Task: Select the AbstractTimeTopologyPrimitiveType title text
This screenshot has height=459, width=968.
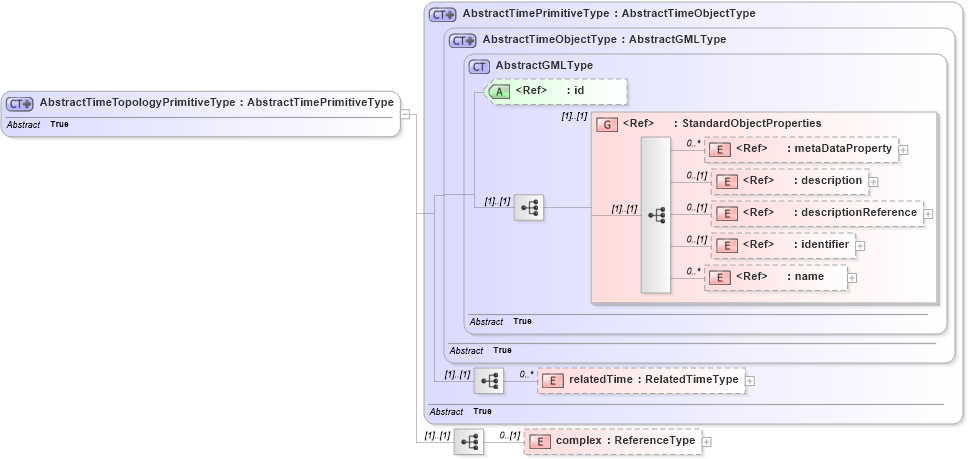Action: coord(217,102)
